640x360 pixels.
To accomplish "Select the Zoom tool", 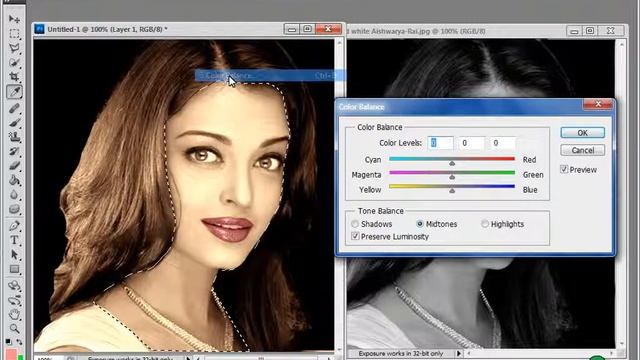I will 14,329.
